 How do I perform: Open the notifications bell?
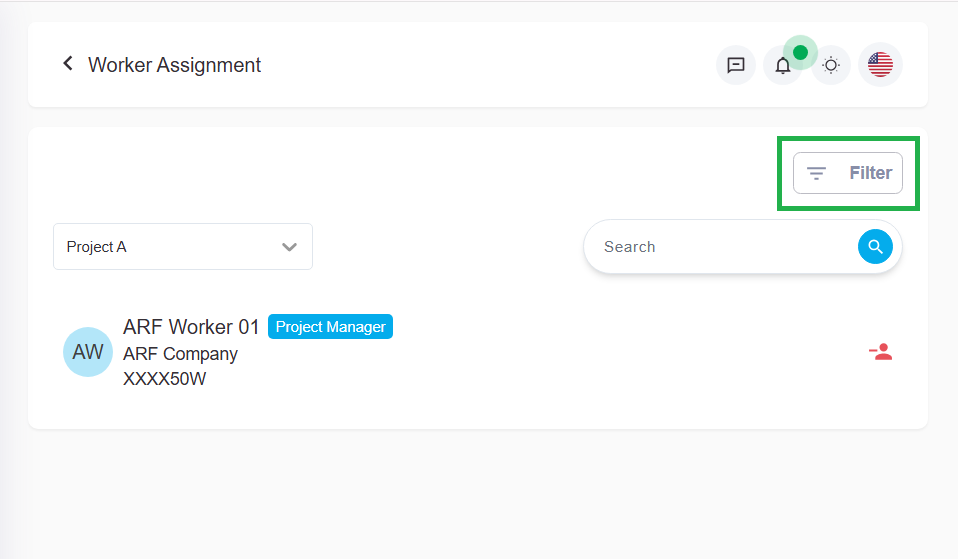coord(783,67)
